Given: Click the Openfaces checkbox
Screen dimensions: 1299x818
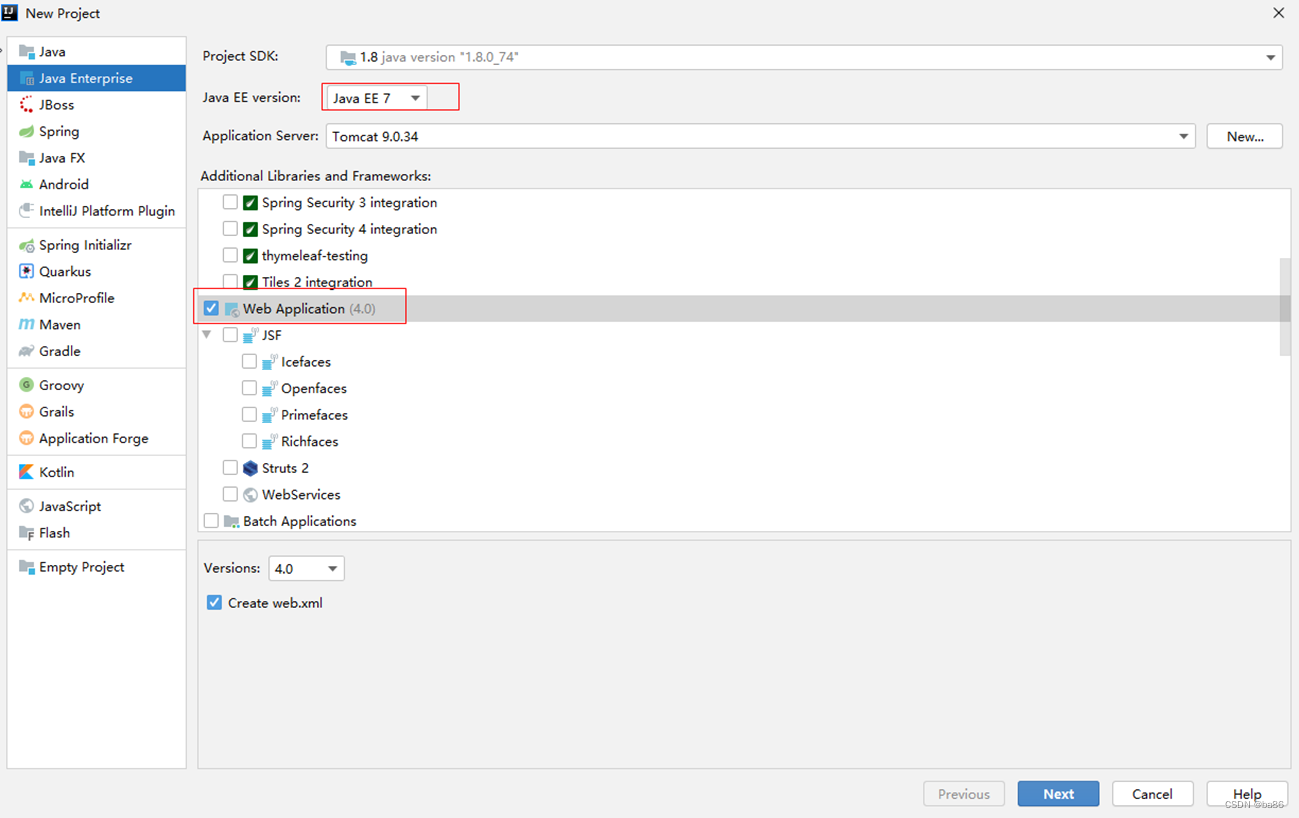Looking at the screenshot, I should [249, 388].
